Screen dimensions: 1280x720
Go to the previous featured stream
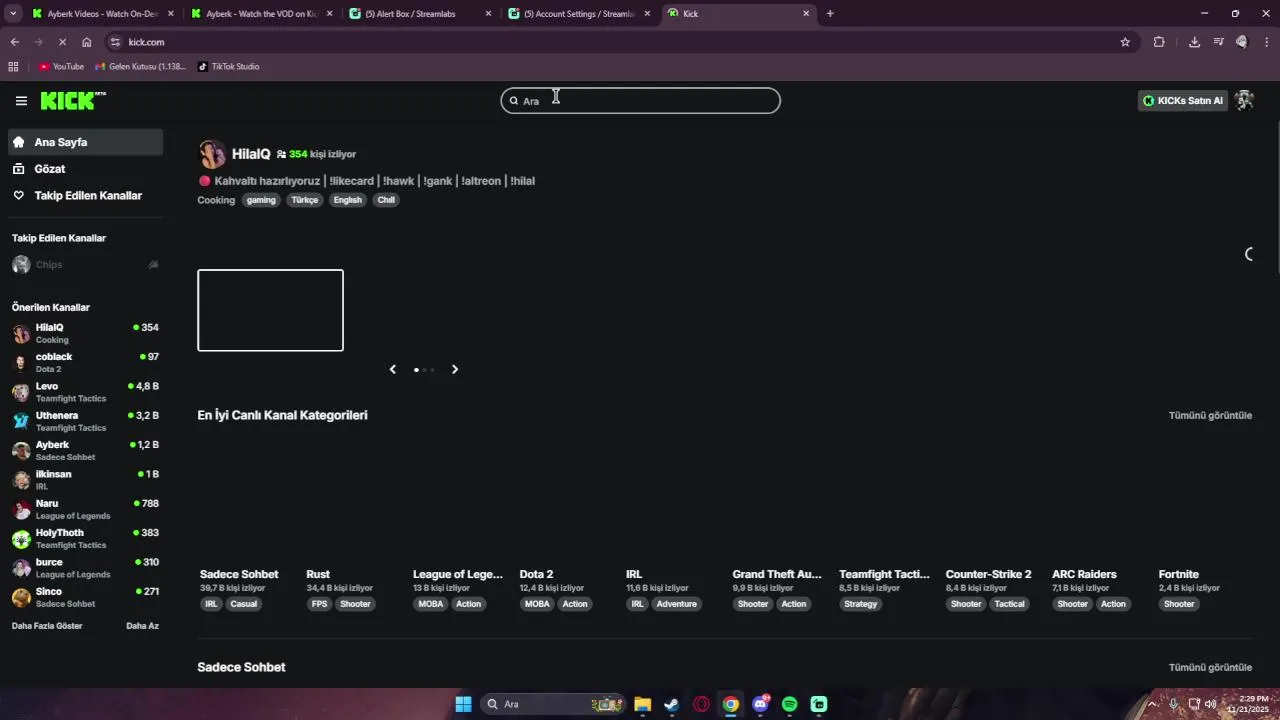(x=393, y=369)
